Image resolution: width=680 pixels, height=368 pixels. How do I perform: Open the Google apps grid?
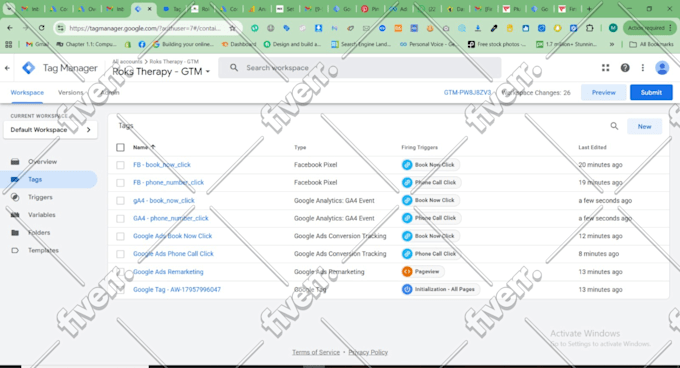coord(605,68)
